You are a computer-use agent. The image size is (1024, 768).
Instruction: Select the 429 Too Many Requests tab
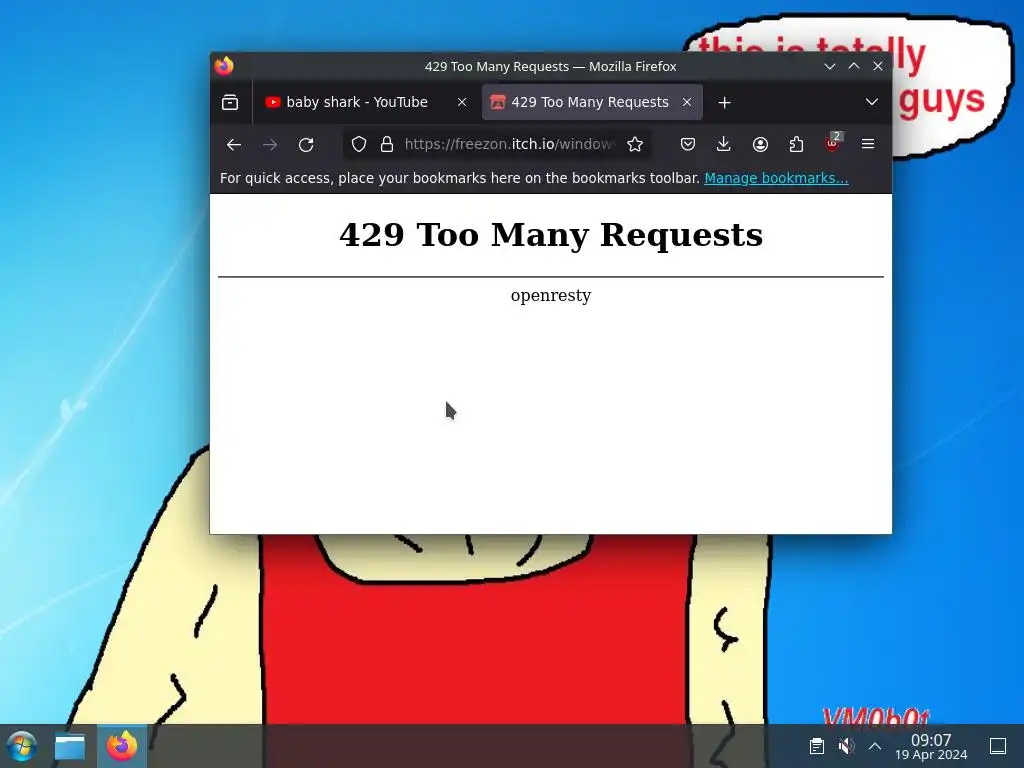point(592,103)
